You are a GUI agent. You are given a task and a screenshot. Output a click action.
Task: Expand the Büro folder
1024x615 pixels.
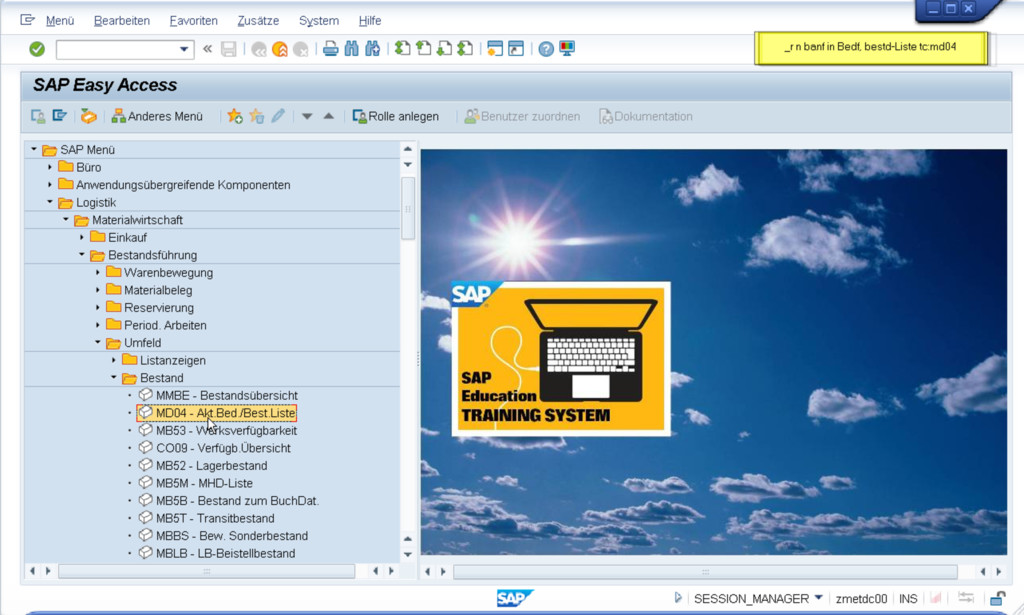pyautogui.click(x=50, y=167)
